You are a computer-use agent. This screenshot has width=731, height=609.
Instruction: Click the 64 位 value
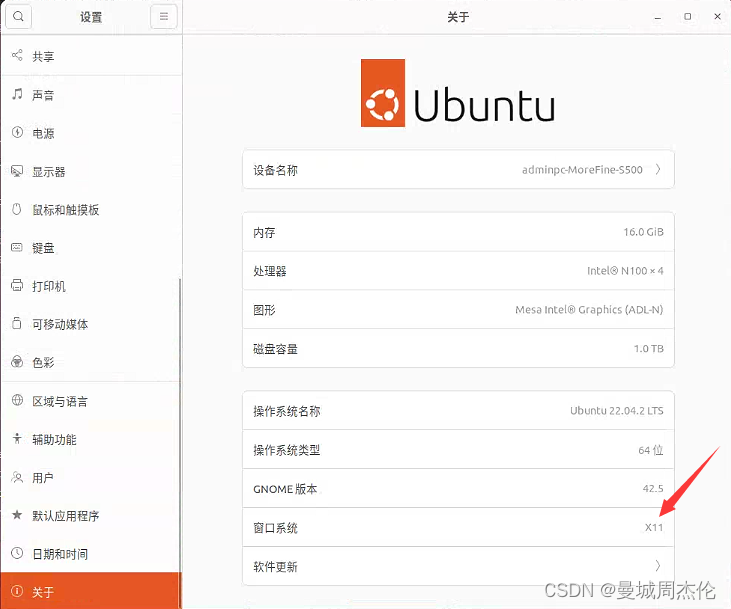650,450
